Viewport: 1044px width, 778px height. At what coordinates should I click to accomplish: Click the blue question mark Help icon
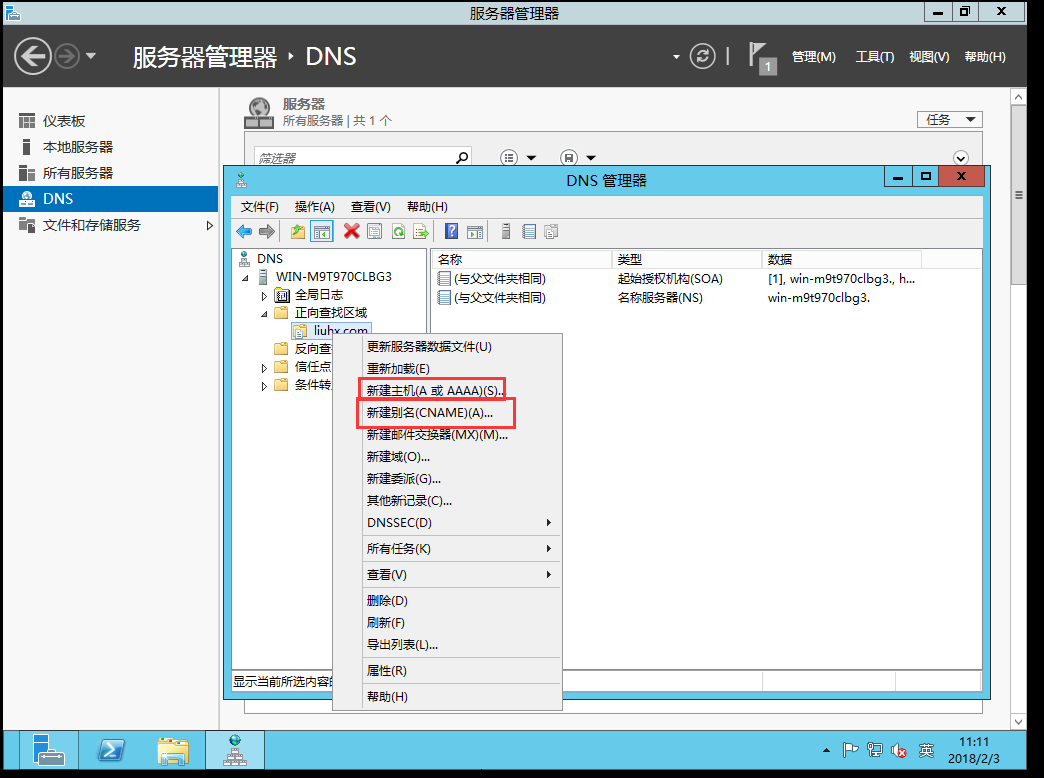(x=451, y=232)
